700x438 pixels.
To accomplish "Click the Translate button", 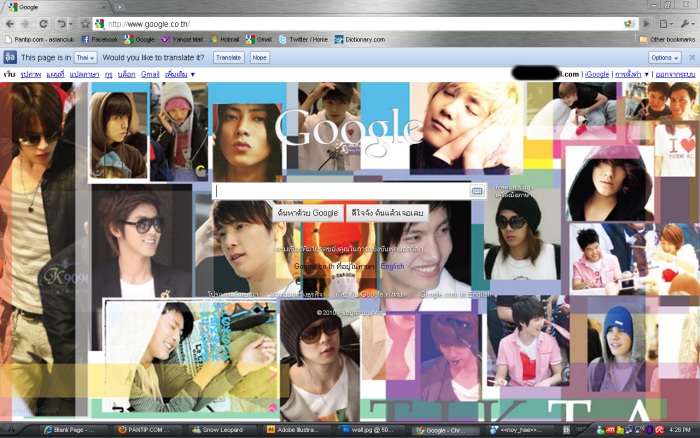I will coord(229,58).
